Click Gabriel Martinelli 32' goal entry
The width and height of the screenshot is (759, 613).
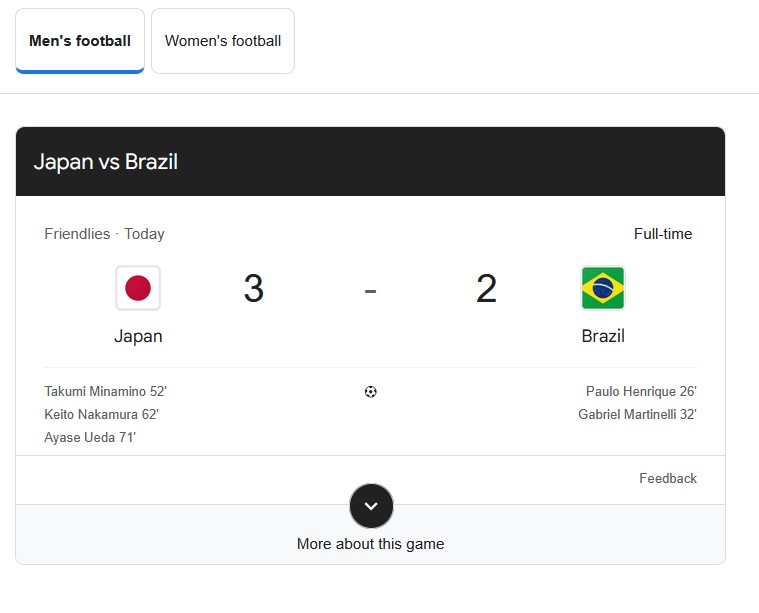tap(637, 414)
